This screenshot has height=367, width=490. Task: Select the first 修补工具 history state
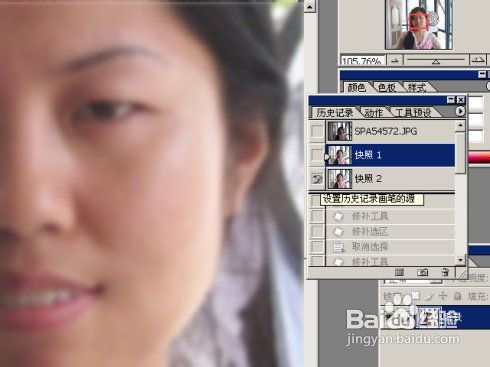(x=390, y=216)
